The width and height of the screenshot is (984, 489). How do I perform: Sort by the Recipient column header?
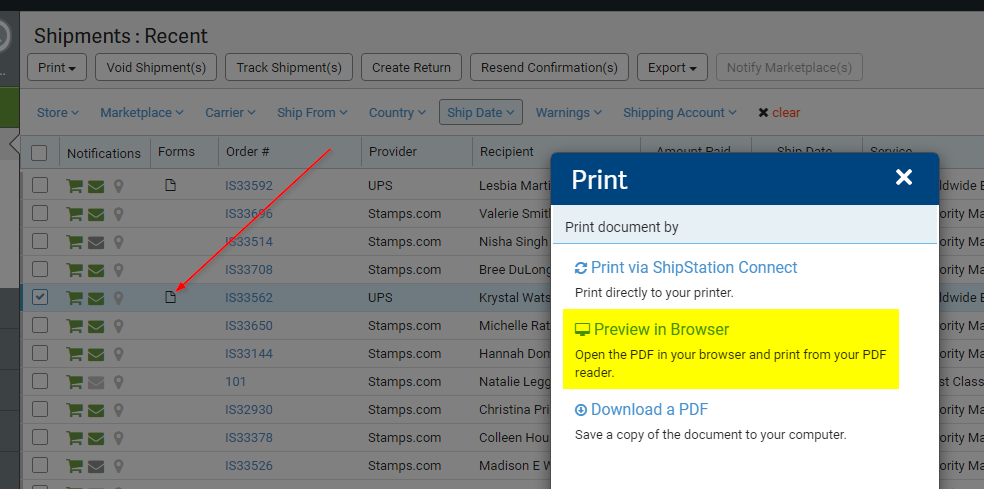pos(507,152)
